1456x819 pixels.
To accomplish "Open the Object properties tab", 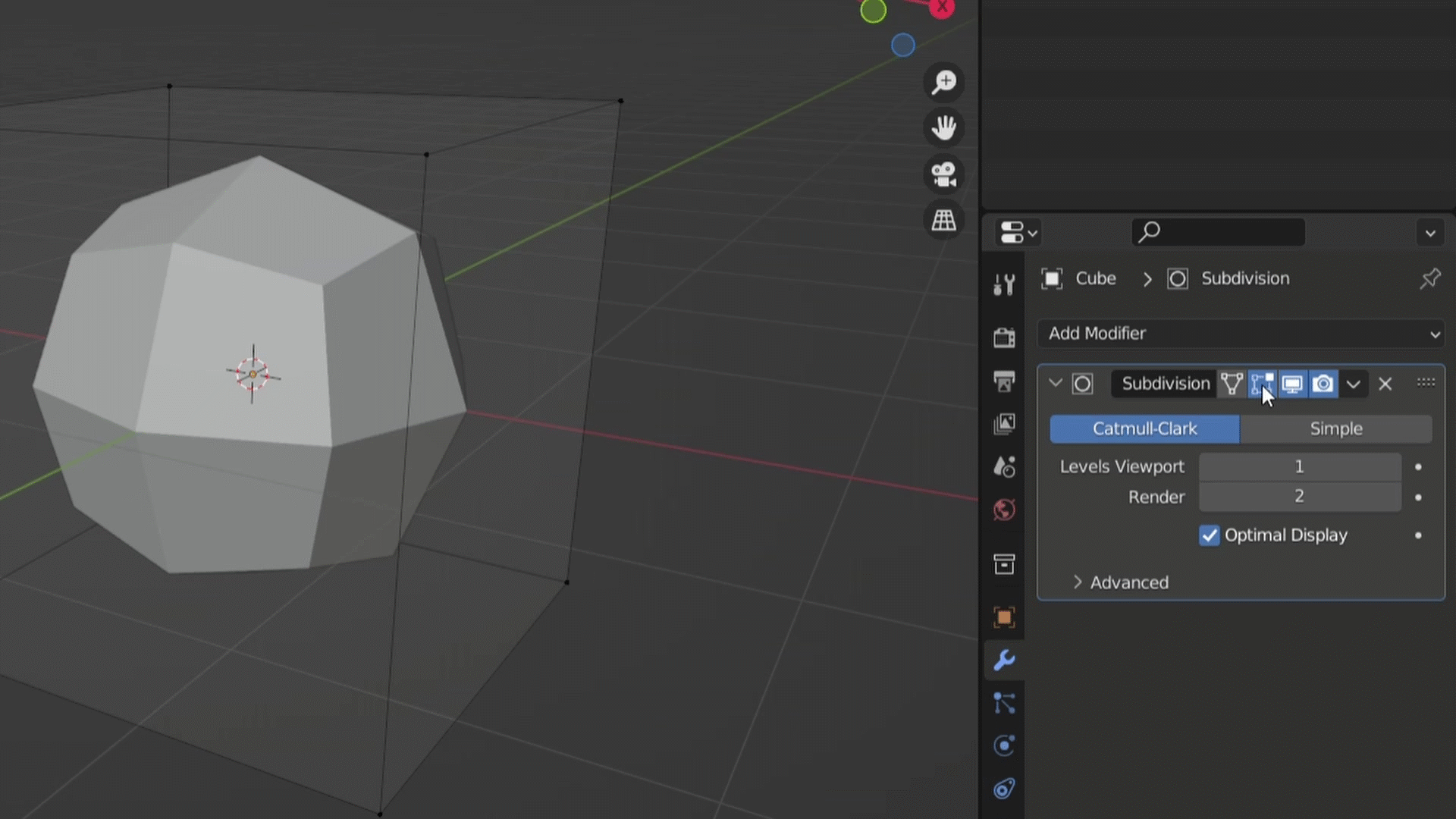I will [x=1004, y=617].
